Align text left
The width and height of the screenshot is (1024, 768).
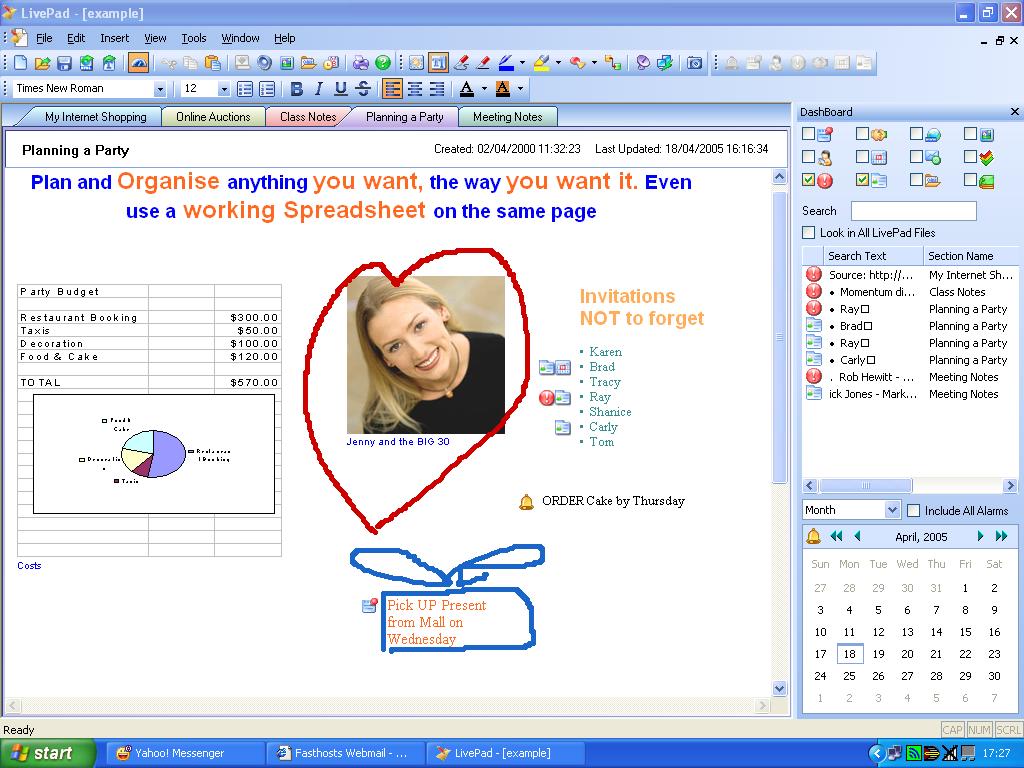392,89
